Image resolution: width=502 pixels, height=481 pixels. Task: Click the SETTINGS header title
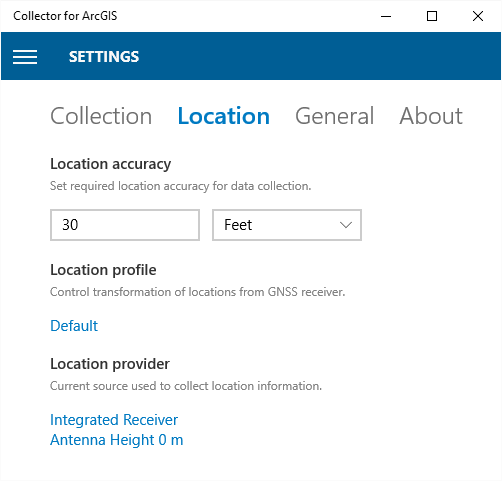[104, 57]
